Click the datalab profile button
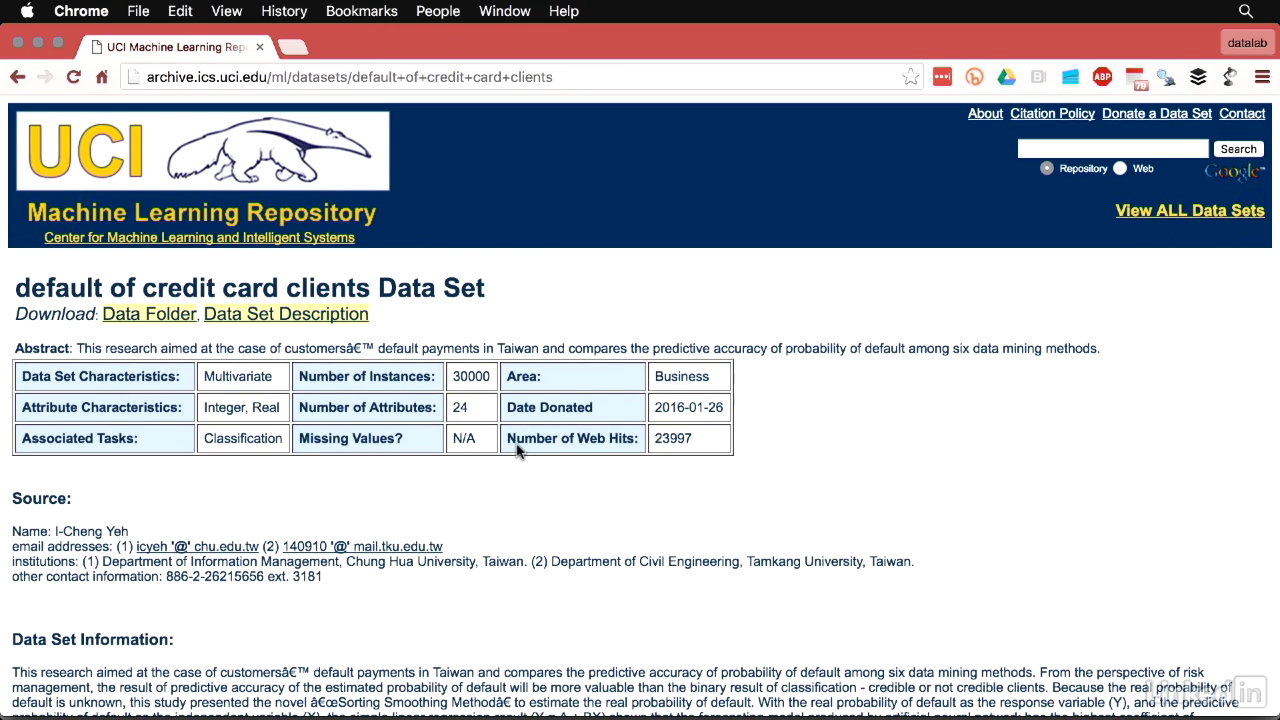Image resolution: width=1280 pixels, height=720 pixels. (x=1247, y=43)
